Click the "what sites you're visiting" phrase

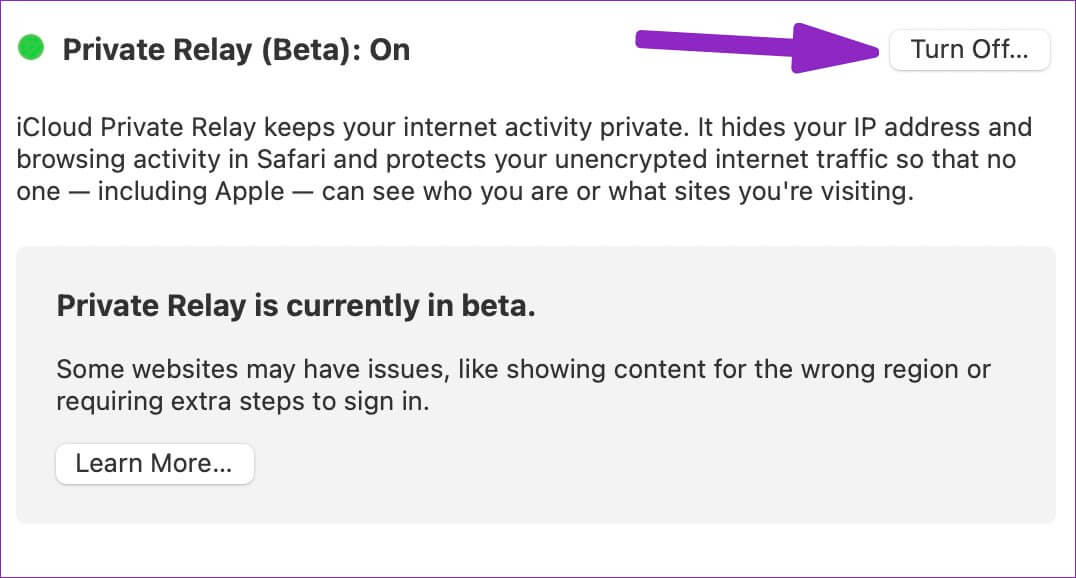point(761,192)
